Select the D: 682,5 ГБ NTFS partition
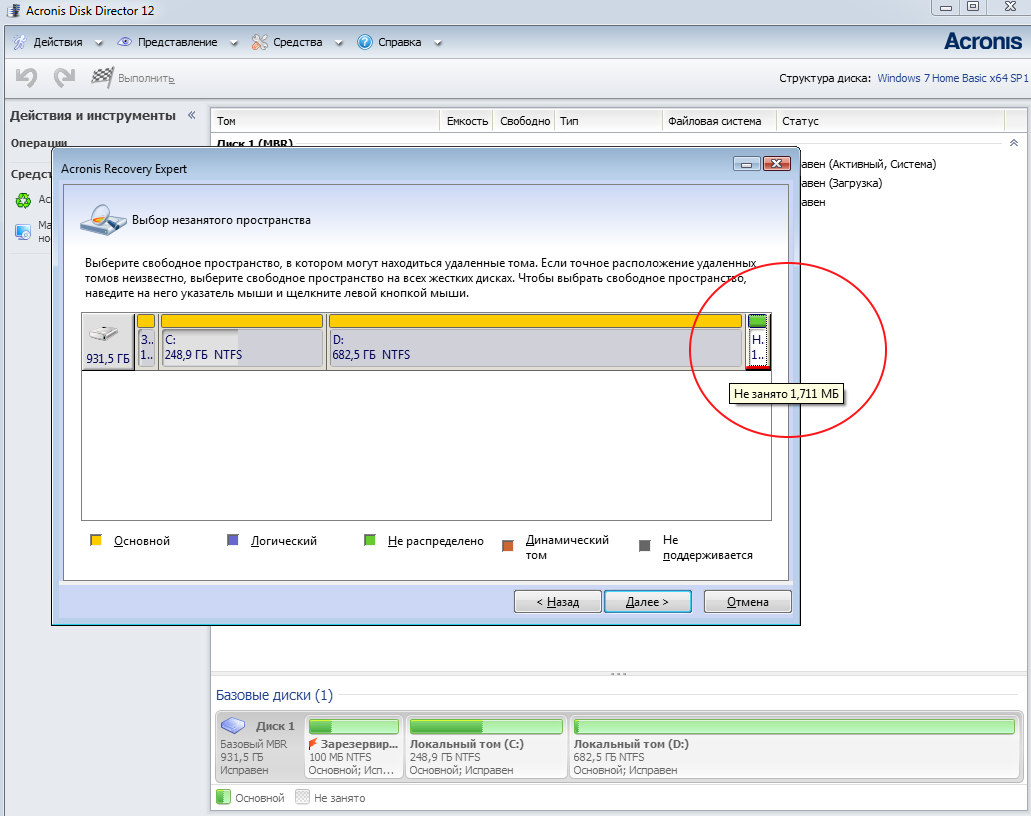This screenshot has width=1031, height=816. 535,341
